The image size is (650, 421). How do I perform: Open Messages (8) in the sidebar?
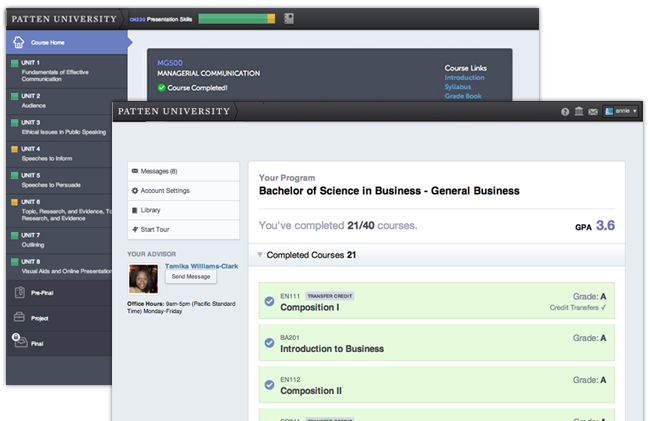[x=184, y=171]
